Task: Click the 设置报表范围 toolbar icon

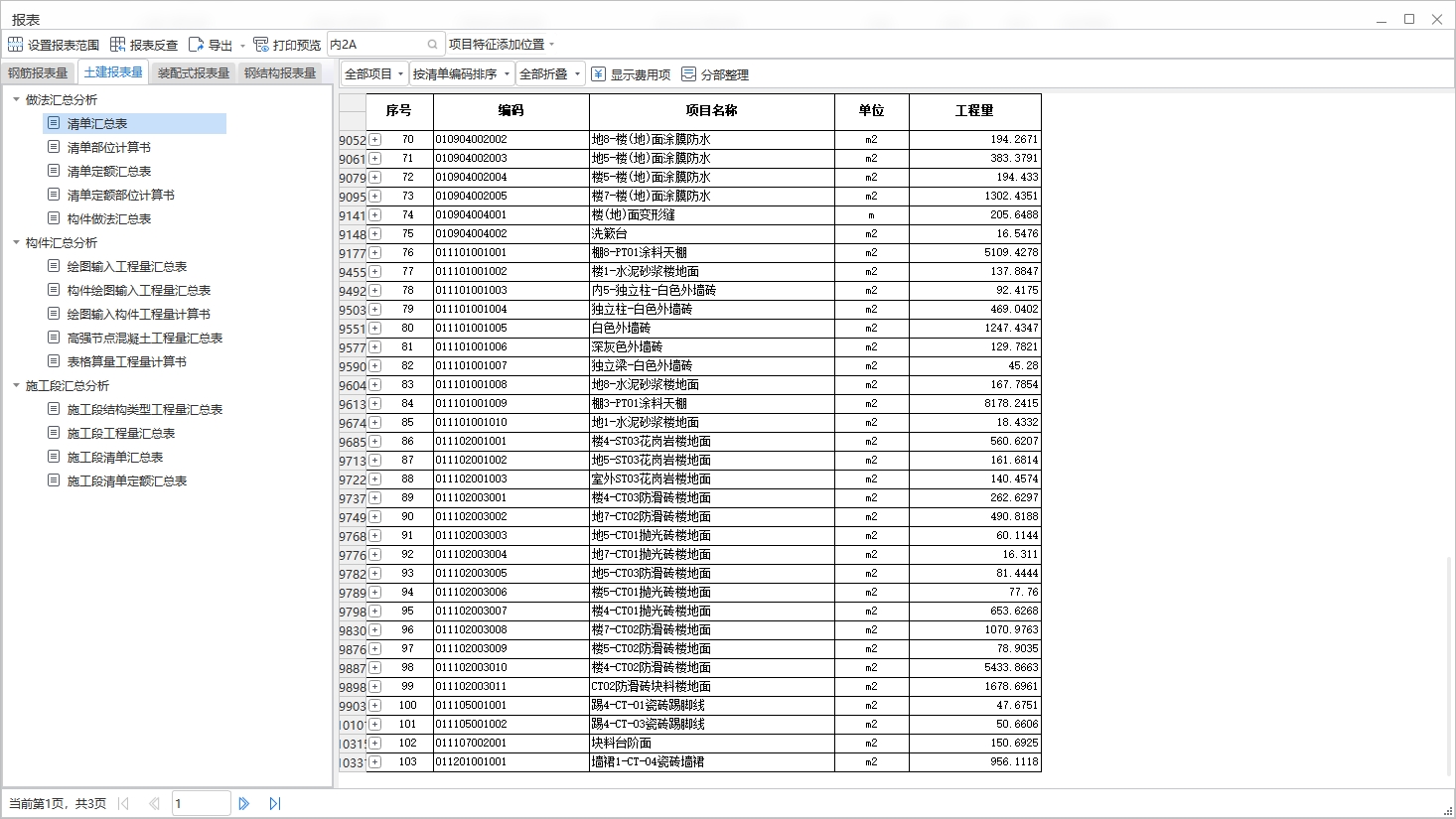Action: (x=15, y=44)
